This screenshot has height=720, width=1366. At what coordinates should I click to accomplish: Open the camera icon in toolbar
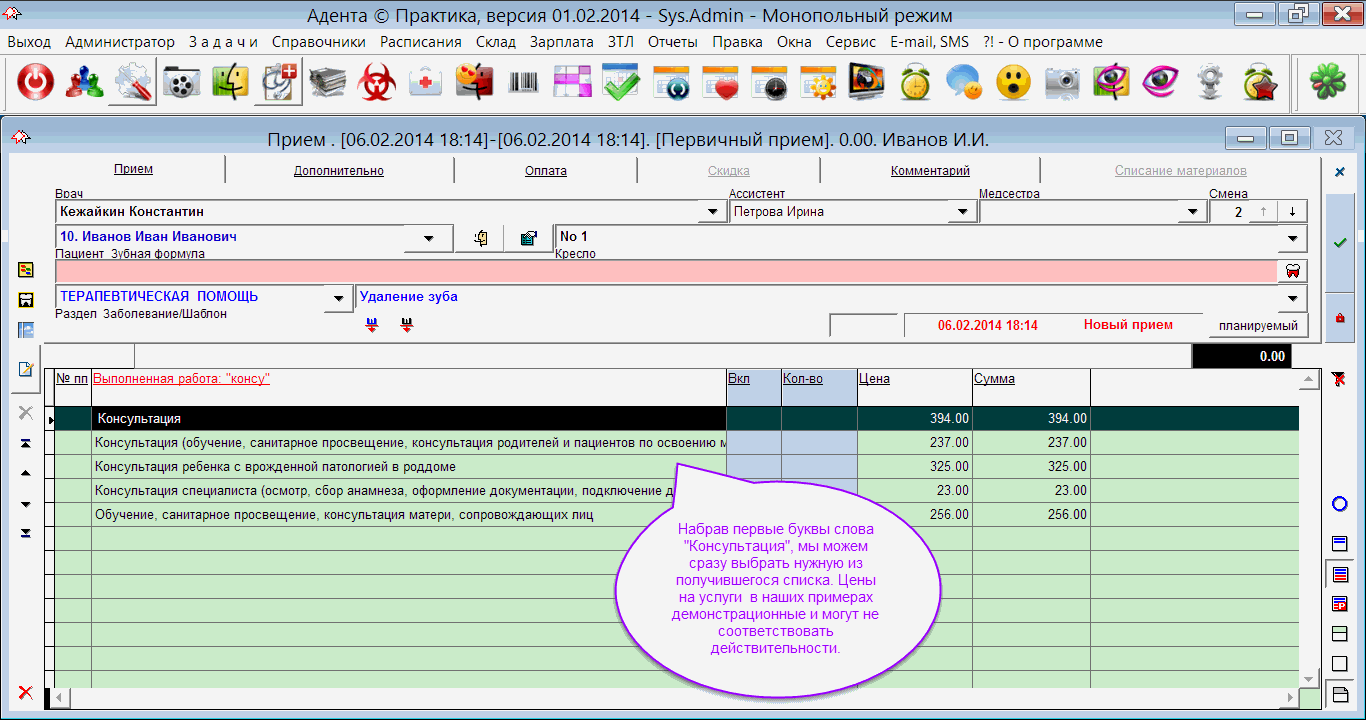click(1062, 84)
